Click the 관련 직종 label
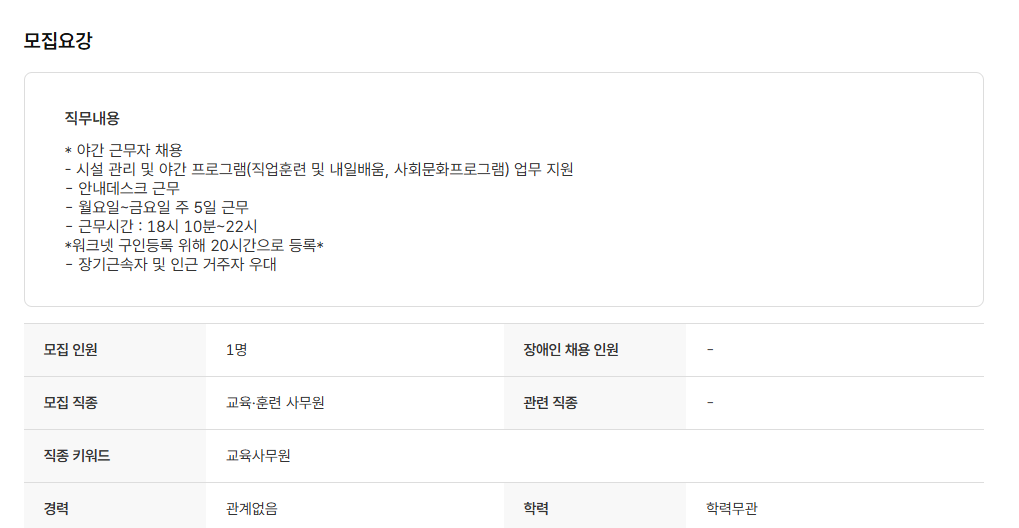This screenshot has height=528, width=1019. (550, 403)
